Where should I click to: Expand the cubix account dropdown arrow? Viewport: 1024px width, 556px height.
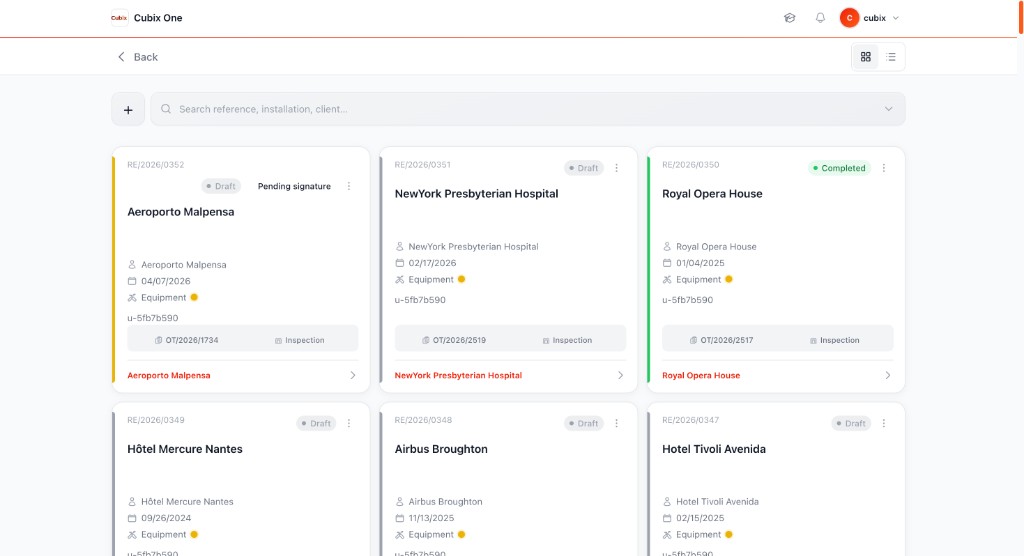[x=896, y=18]
